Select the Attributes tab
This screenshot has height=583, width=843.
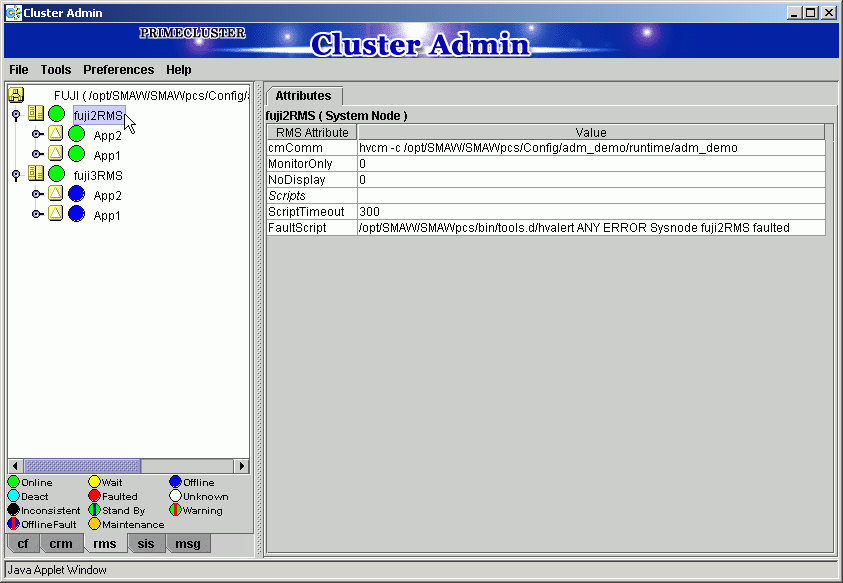pyautogui.click(x=303, y=96)
